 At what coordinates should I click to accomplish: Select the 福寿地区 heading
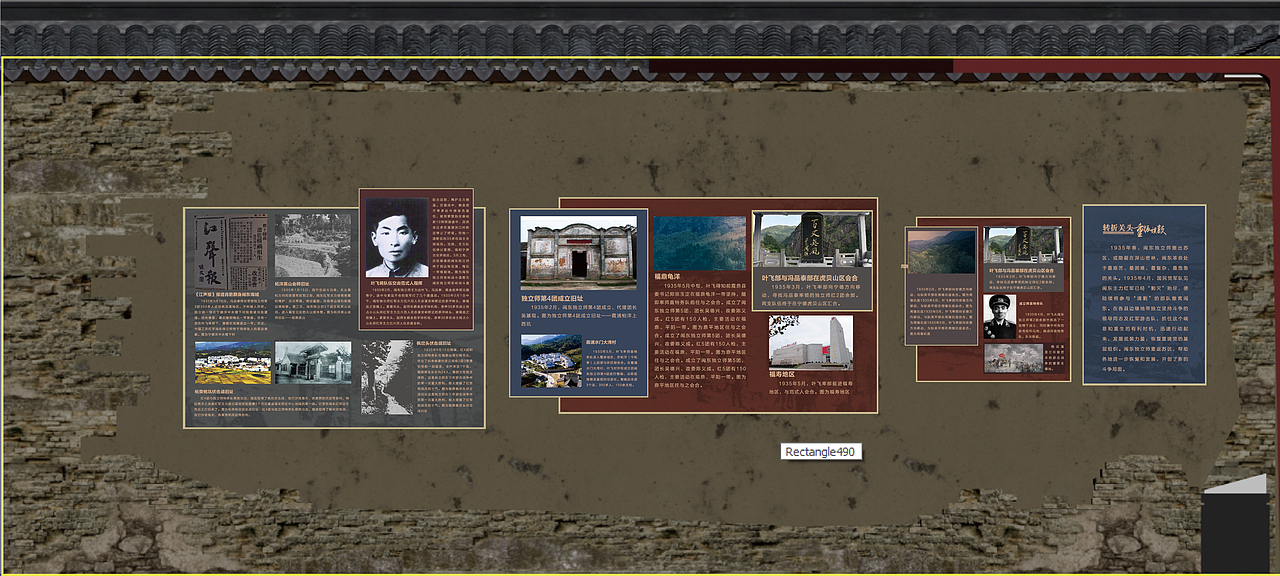pos(784,374)
